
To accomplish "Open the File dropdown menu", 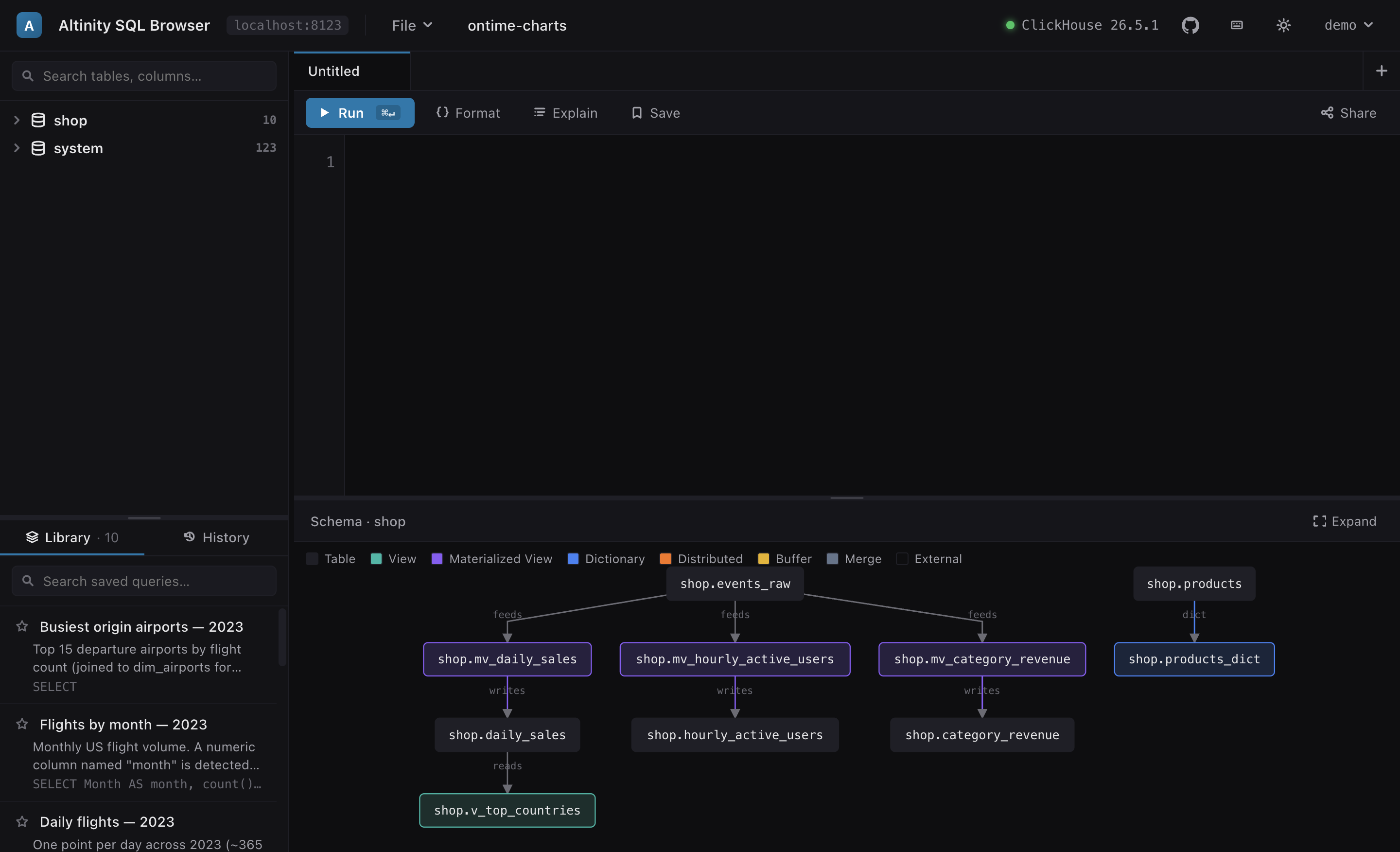I will tap(411, 25).
